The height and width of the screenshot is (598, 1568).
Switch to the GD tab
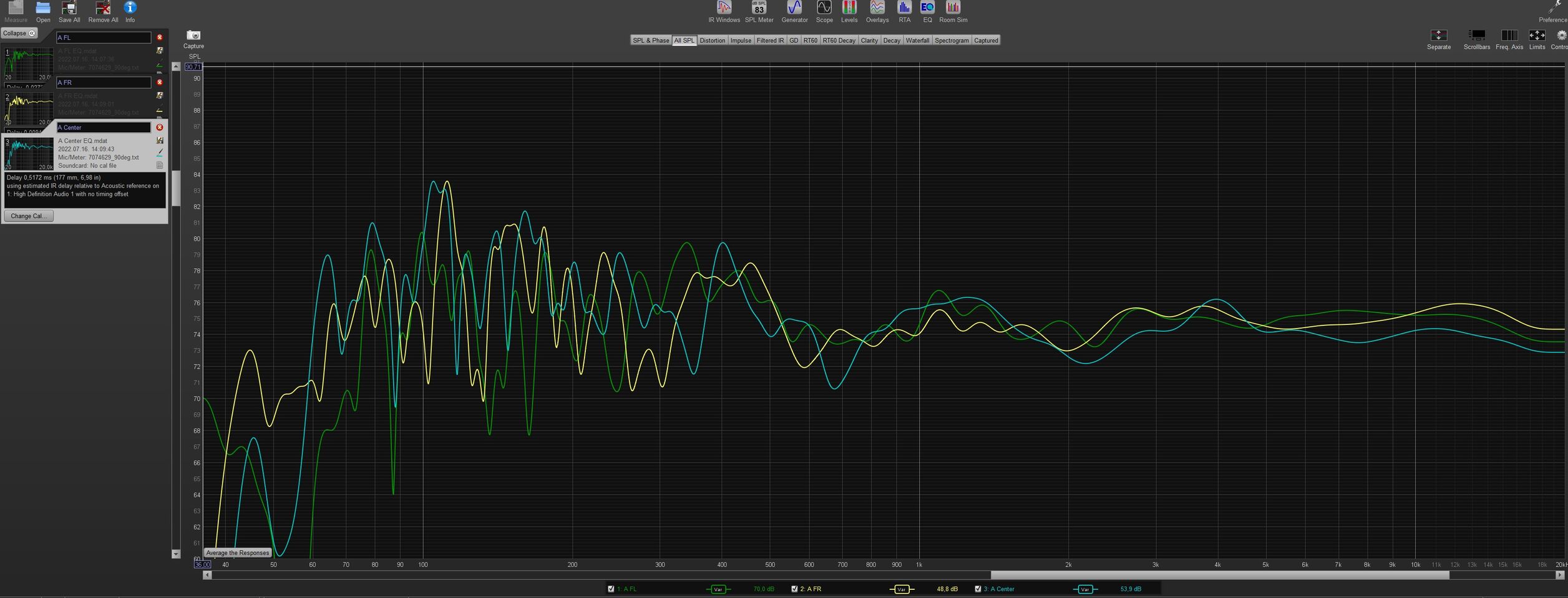794,41
